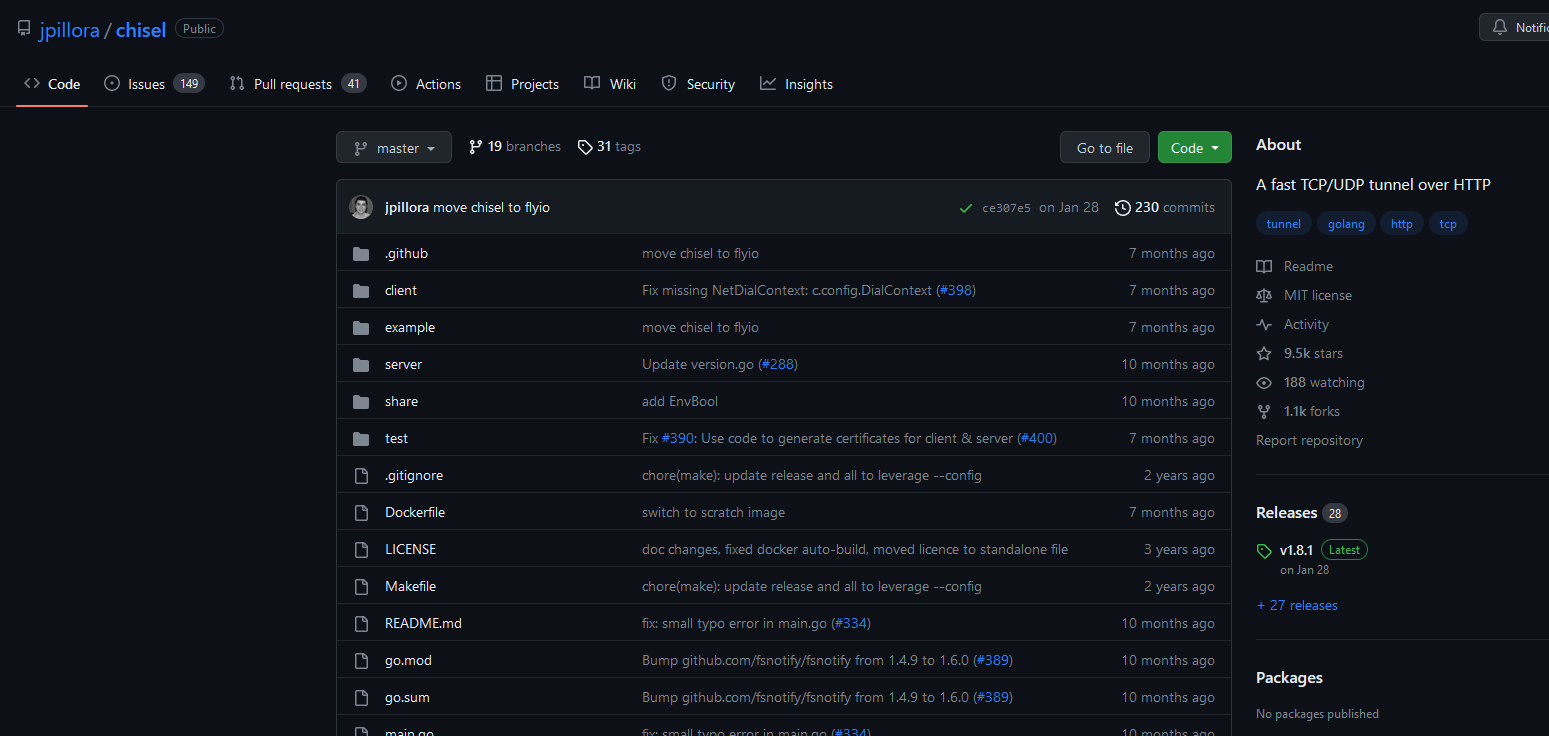The image size is (1549, 736).
Task: Select the http topic tag
Action: [x=1402, y=224]
